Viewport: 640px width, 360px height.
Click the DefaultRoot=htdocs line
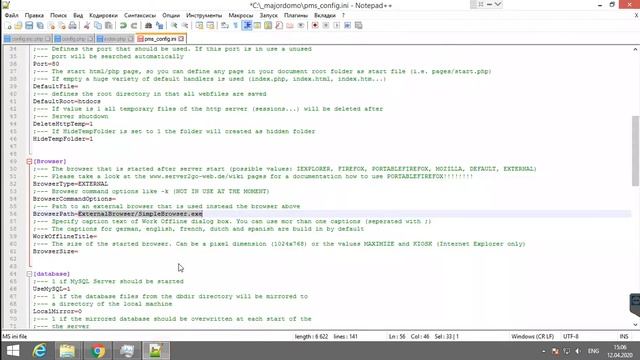tap(67, 101)
